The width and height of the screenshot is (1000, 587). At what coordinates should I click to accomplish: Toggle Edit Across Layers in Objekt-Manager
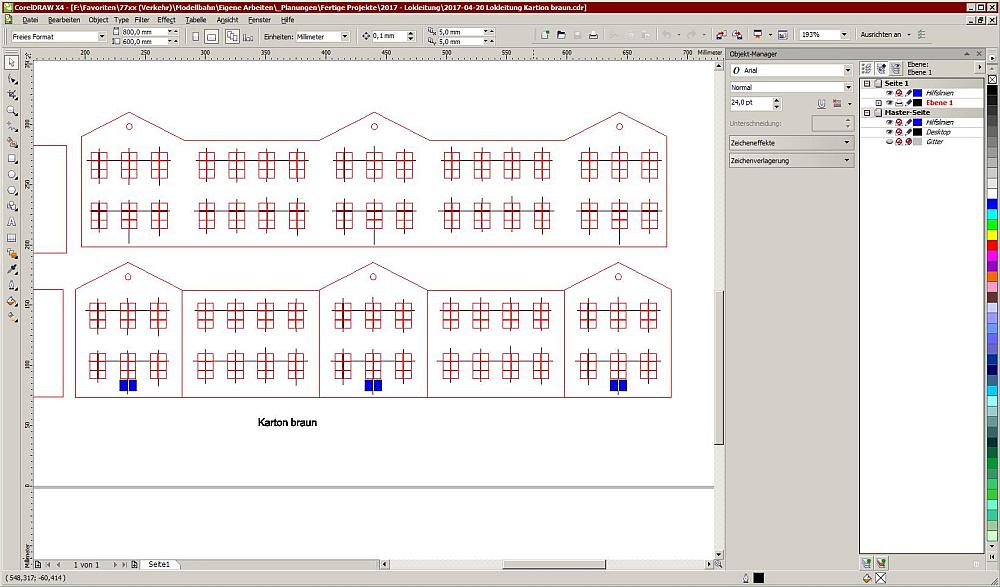[881, 68]
